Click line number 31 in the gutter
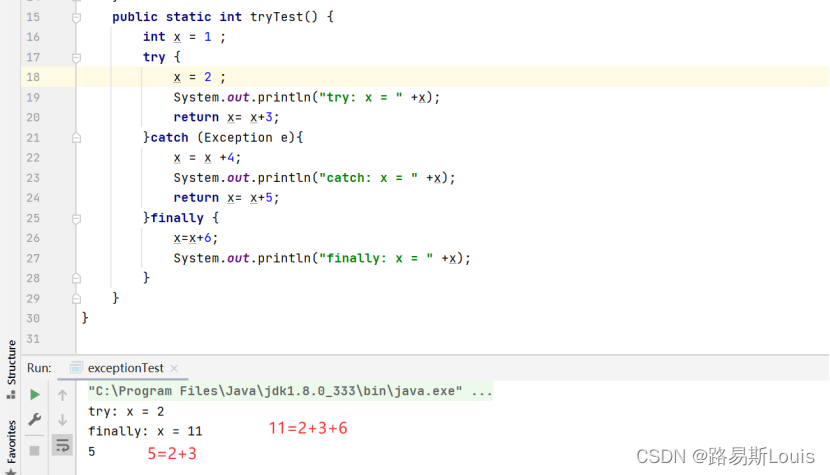The height and width of the screenshot is (475, 830). click(33, 339)
